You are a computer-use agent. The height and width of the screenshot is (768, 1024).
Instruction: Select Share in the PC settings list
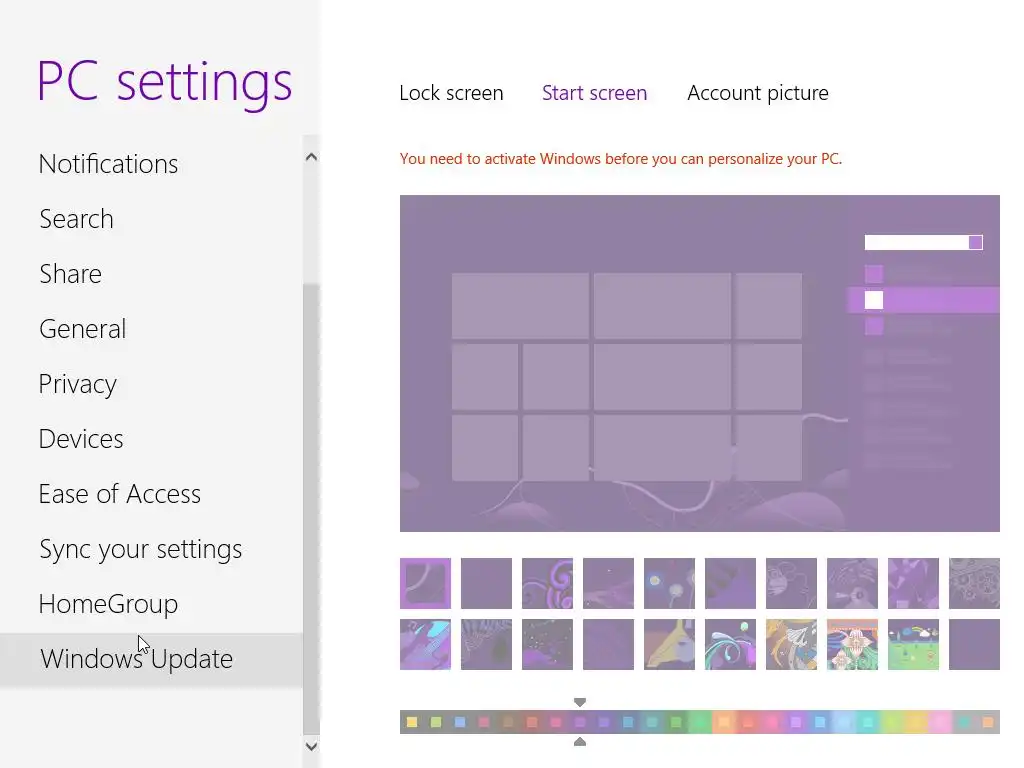pos(71,274)
